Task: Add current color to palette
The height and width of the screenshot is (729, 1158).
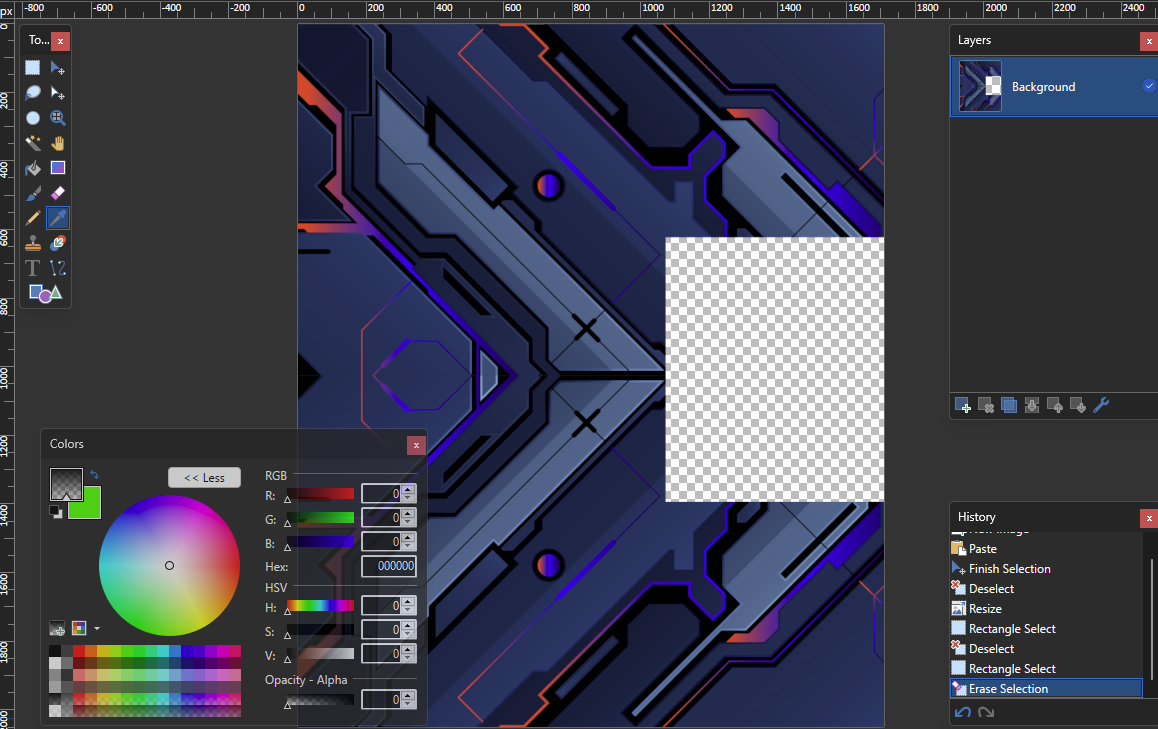Action: coord(57,629)
